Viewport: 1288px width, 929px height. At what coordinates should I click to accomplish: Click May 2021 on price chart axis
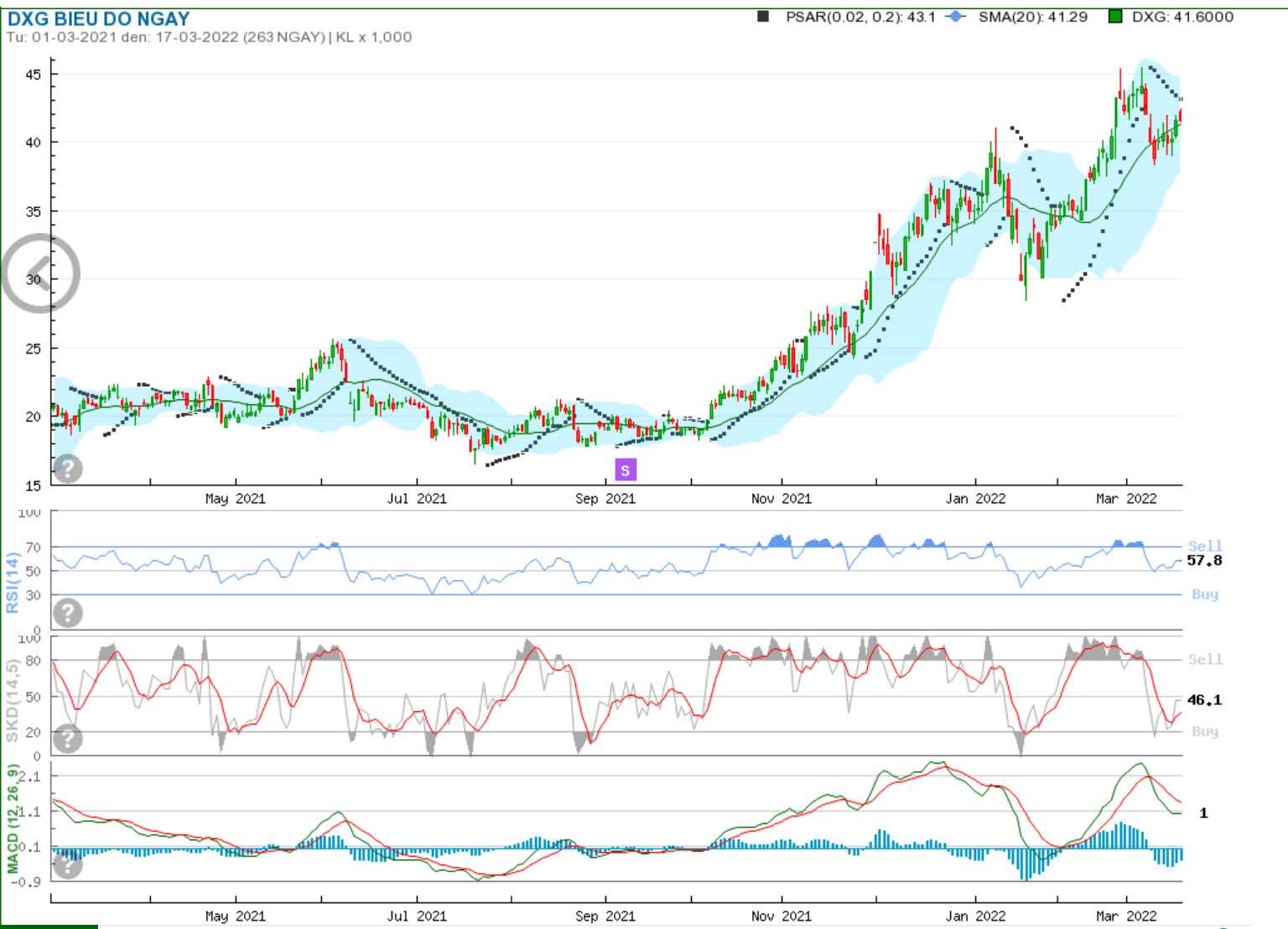(235, 498)
